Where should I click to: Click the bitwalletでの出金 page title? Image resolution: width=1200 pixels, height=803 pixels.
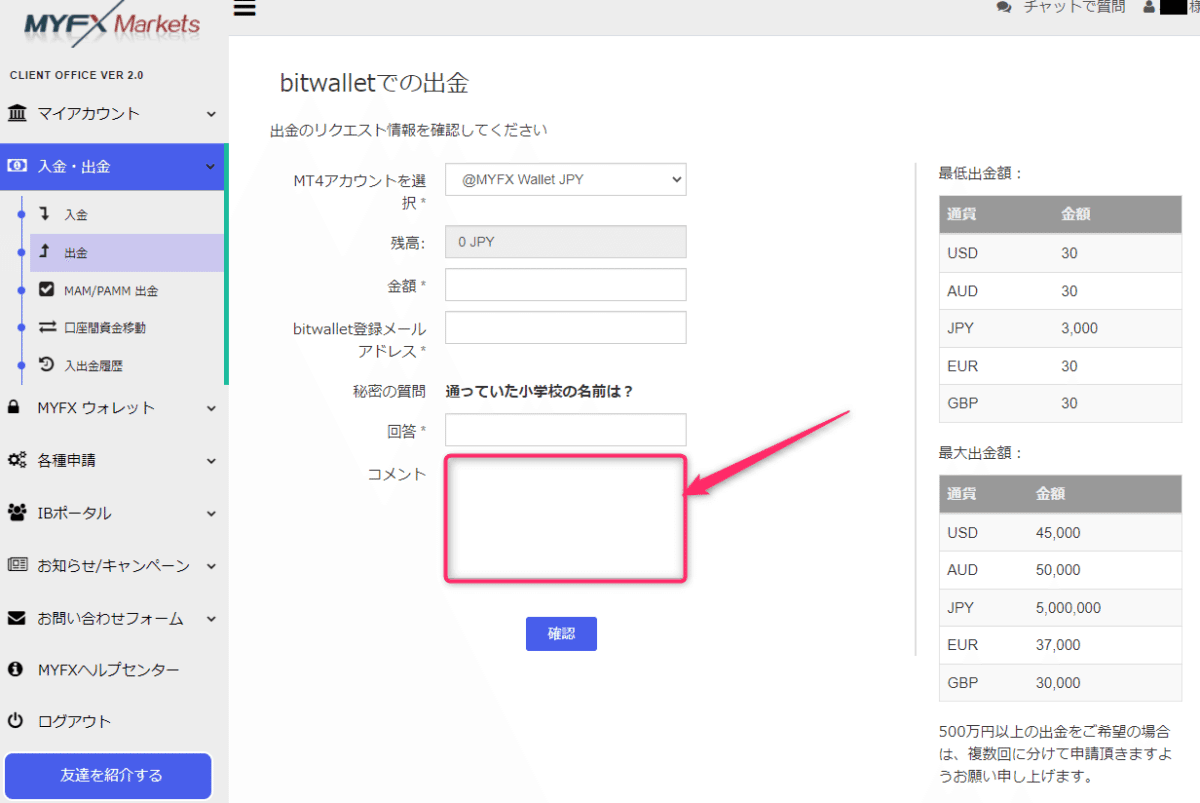tap(374, 83)
